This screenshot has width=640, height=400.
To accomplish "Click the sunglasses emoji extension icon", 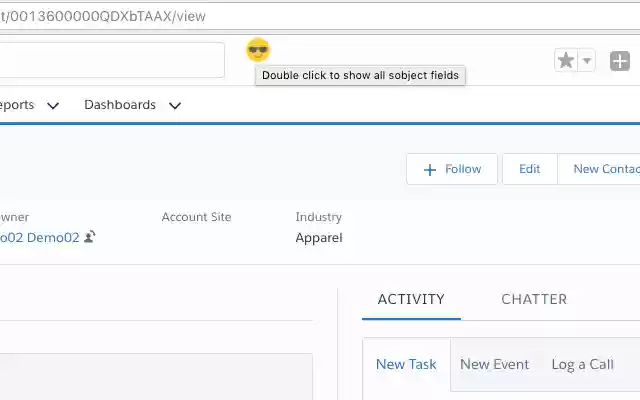I will point(258,50).
